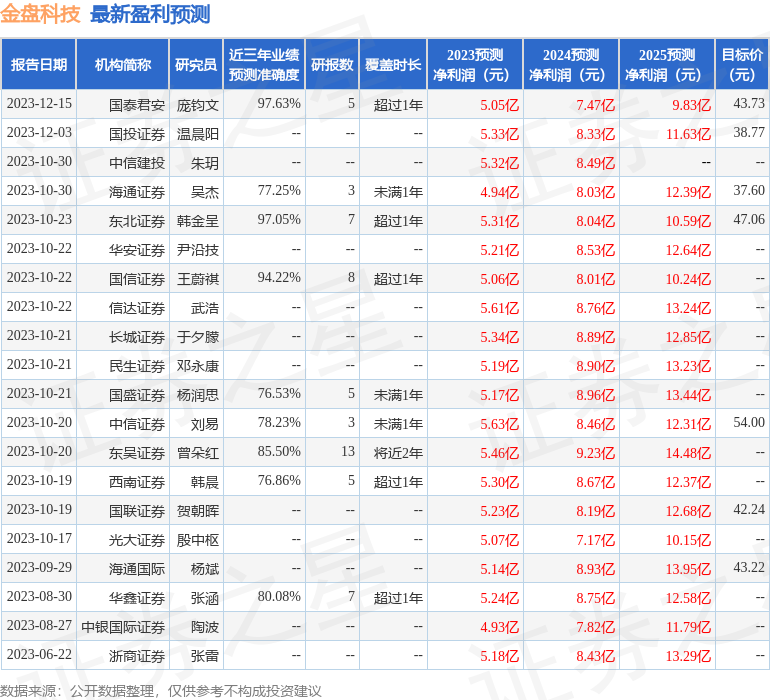
Task: Click 2023 forecast 4.94亿
Action: click(499, 192)
